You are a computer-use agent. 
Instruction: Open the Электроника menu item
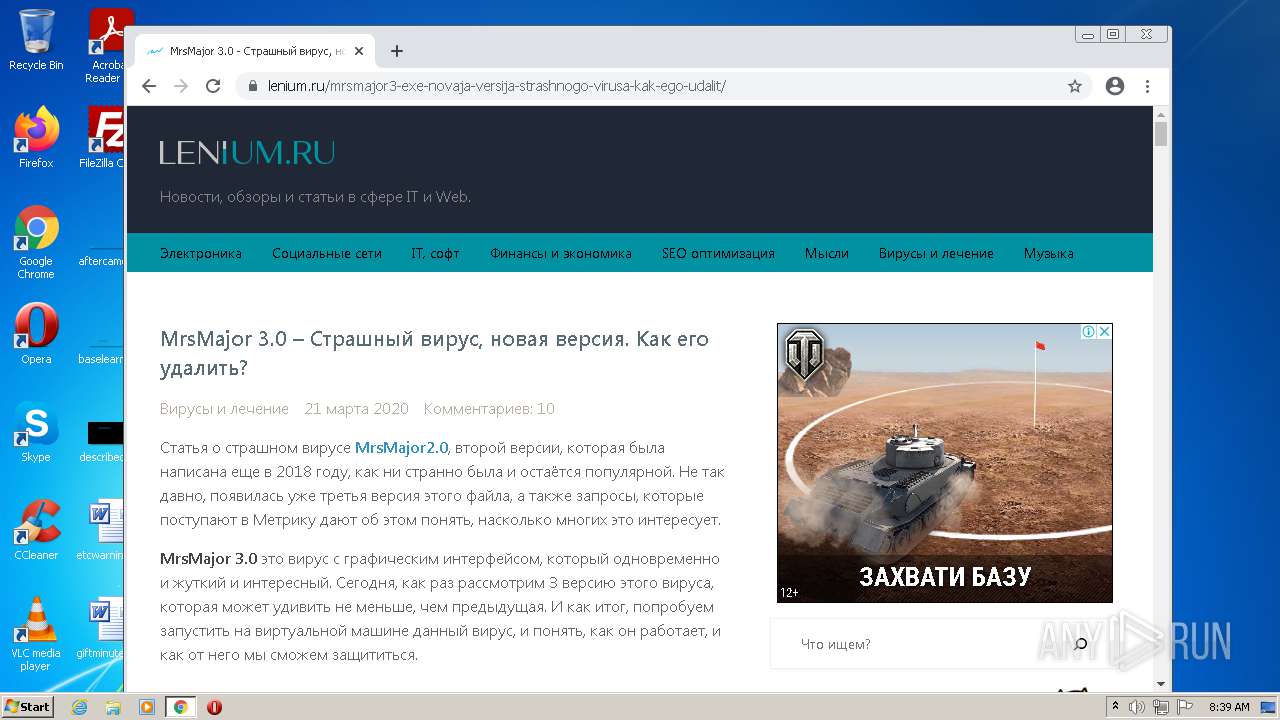point(201,253)
